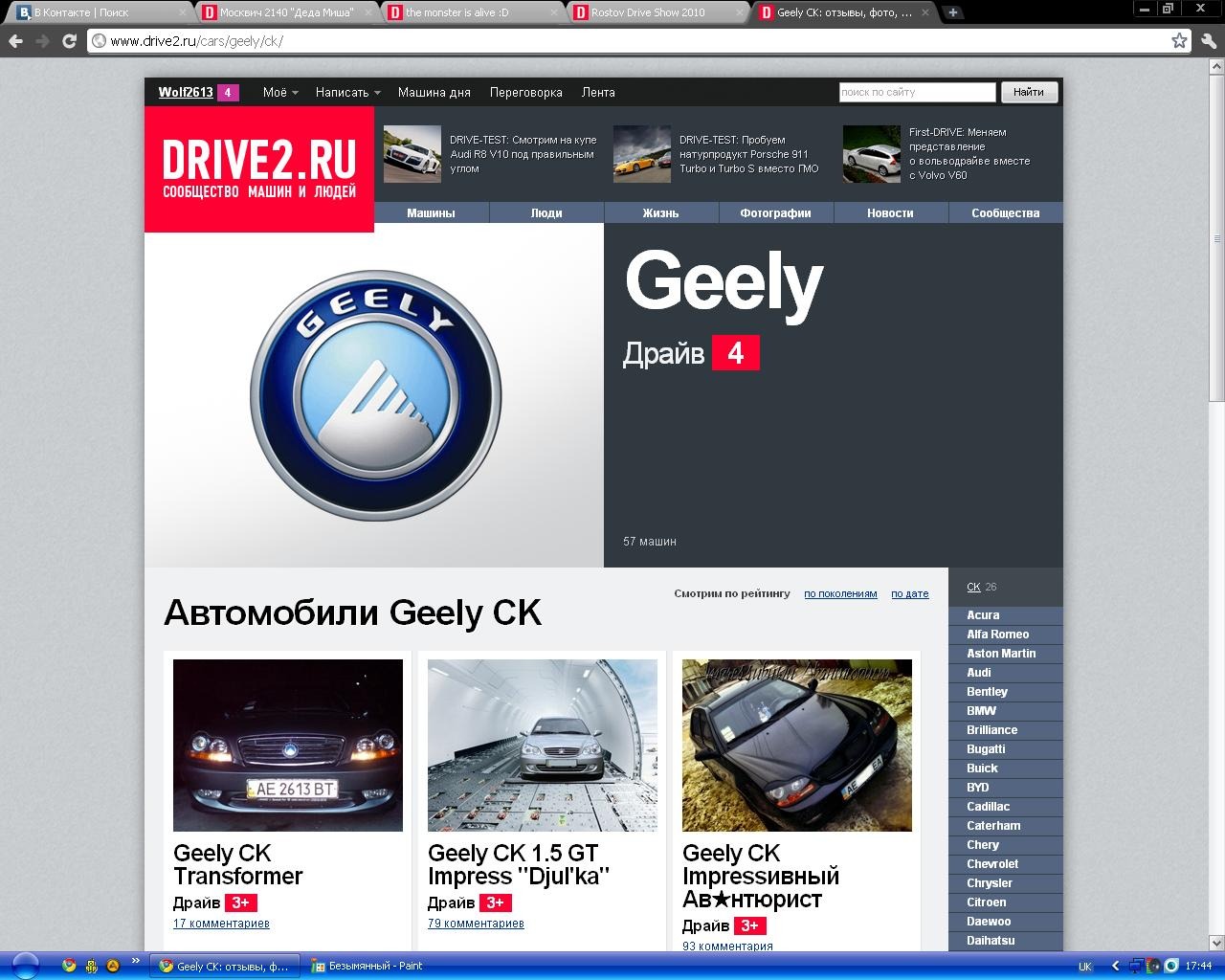Open the Chrome wrench settings menu
Viewport: 1225px width, 980px height.
pos(1209,41)
